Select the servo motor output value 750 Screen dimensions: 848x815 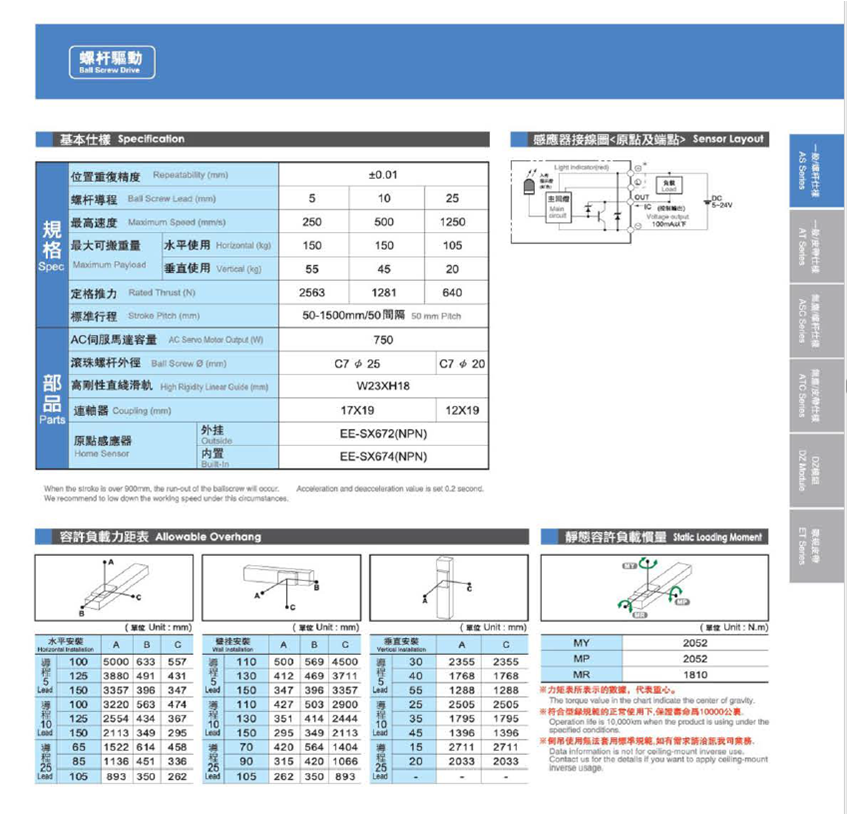[x=383, y=340]
